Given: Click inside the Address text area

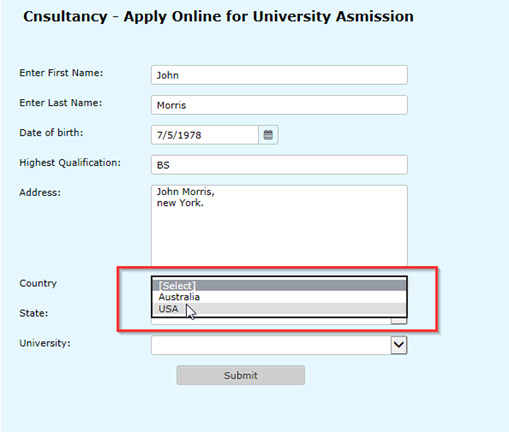Looking at the screenshot, I should [x=279, y=225].
